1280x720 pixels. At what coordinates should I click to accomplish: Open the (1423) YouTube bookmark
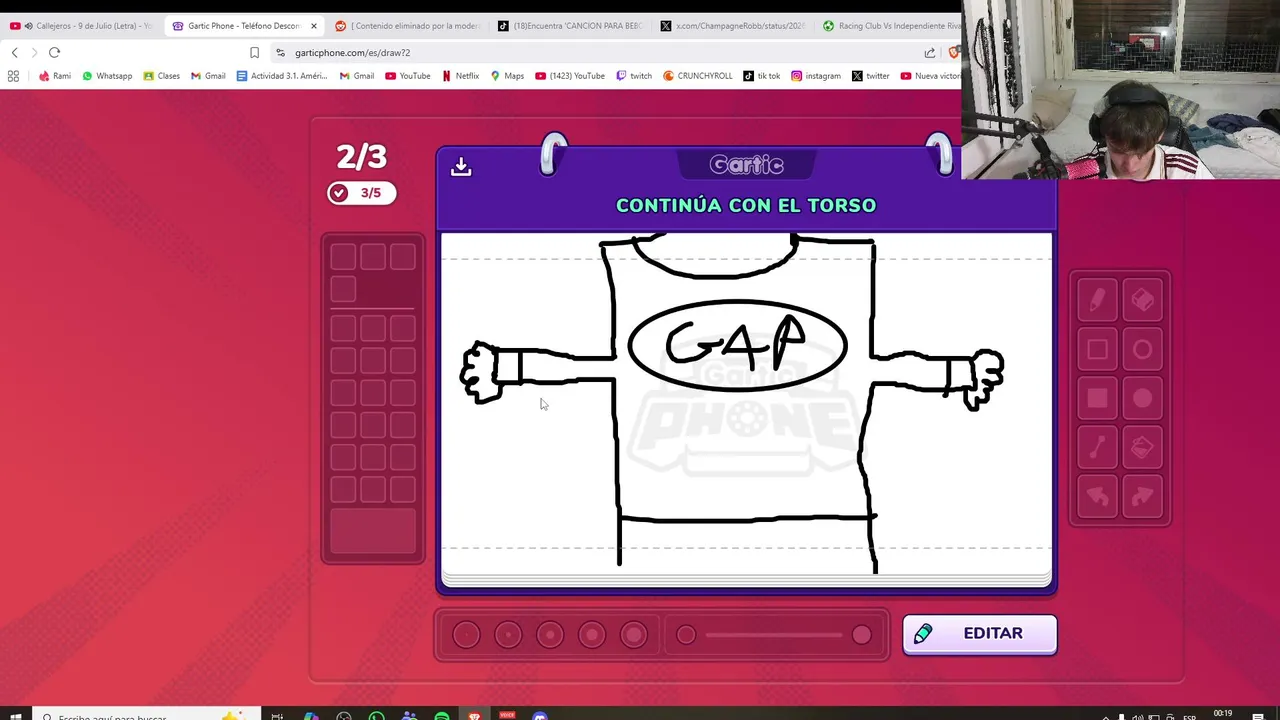[x=570, y=76]
